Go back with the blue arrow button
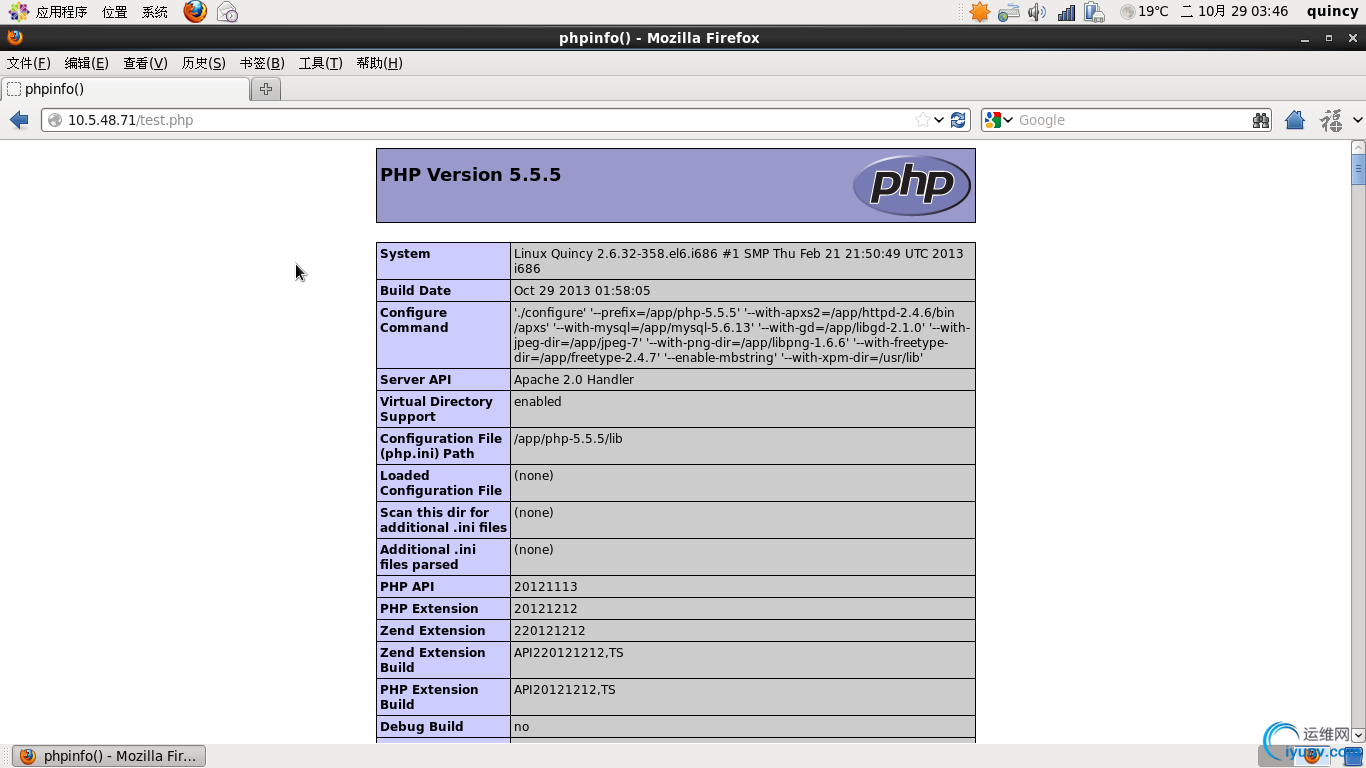 tap(19, 120)
